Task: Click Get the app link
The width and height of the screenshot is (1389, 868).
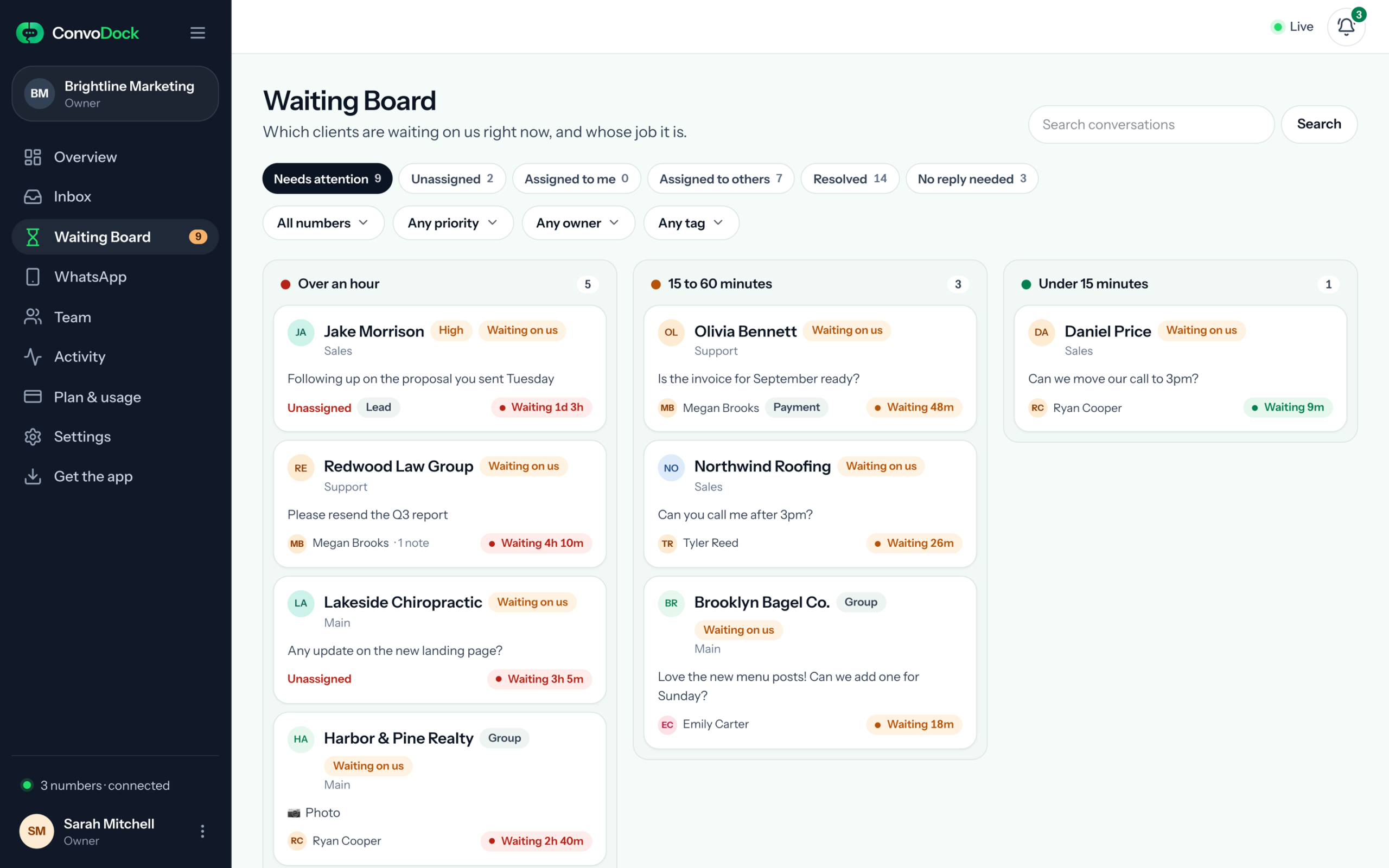Action: coord(116,476)
